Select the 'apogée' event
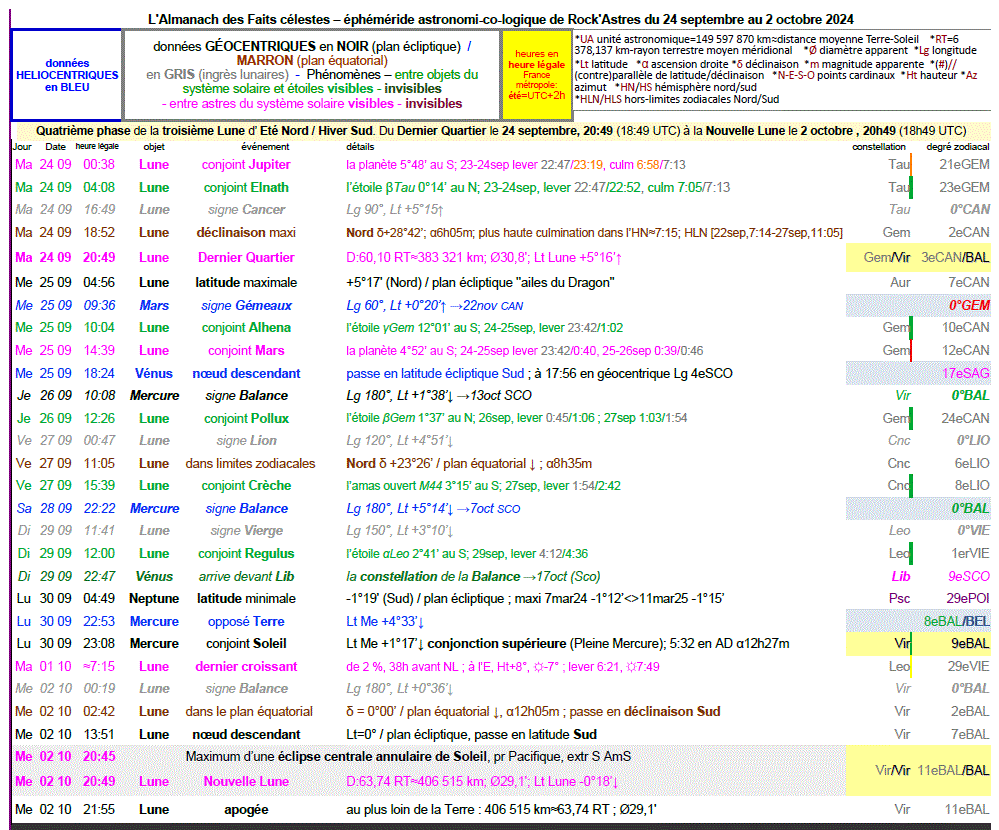The image size is (999, 830). 246,810
